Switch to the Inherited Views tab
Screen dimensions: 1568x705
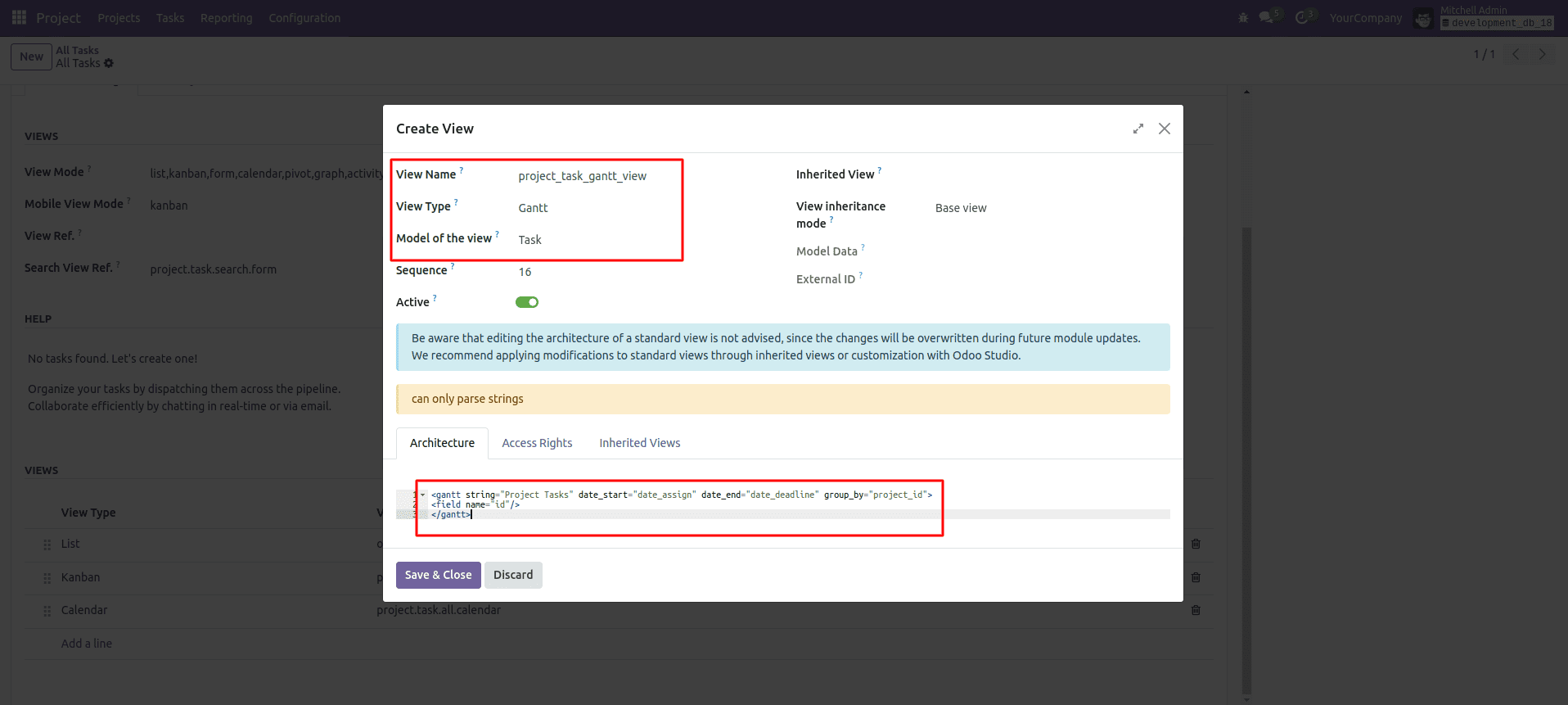[x=640, y=443]
